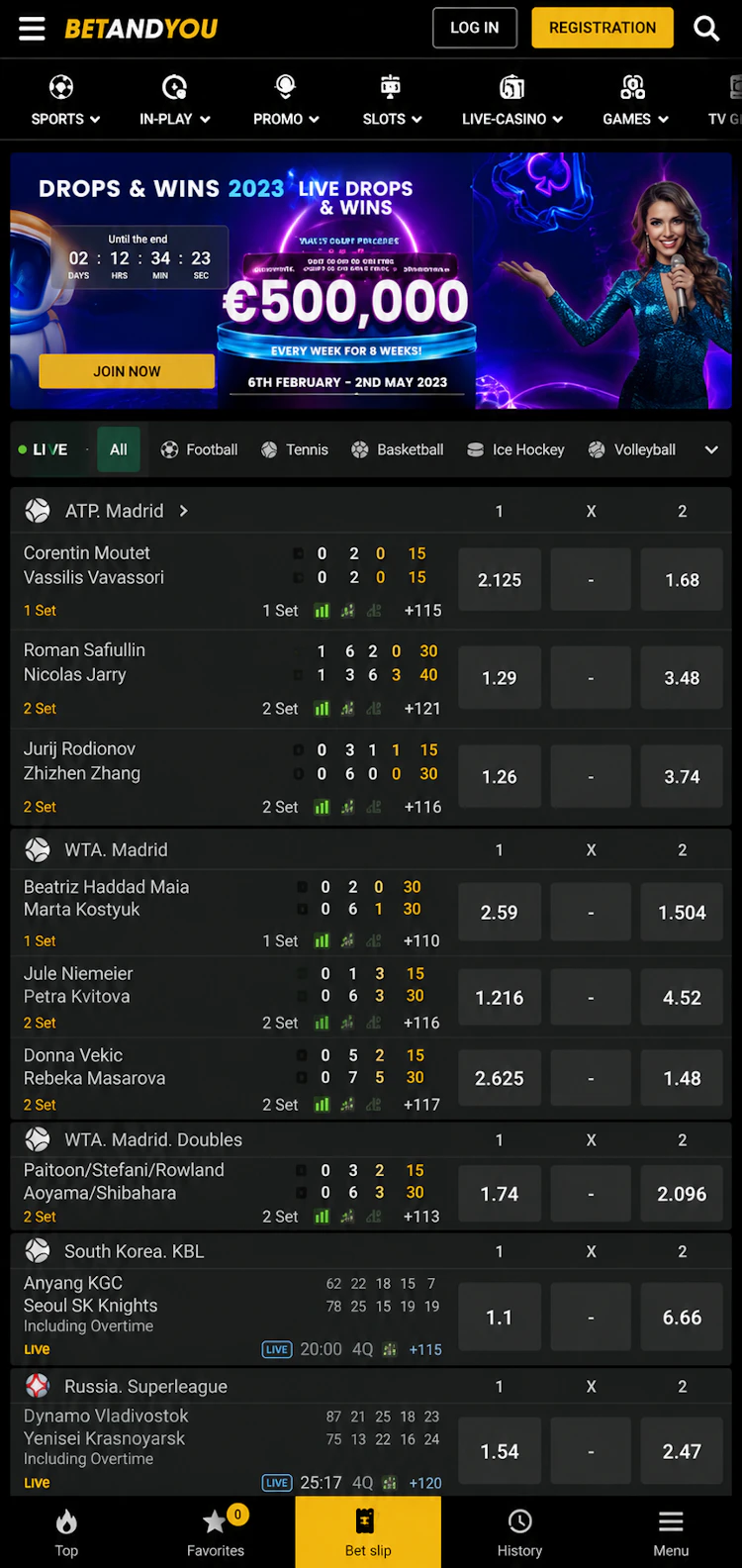Click Join Now on the promo banner
742x1568 pixels.
pos(127,371)
